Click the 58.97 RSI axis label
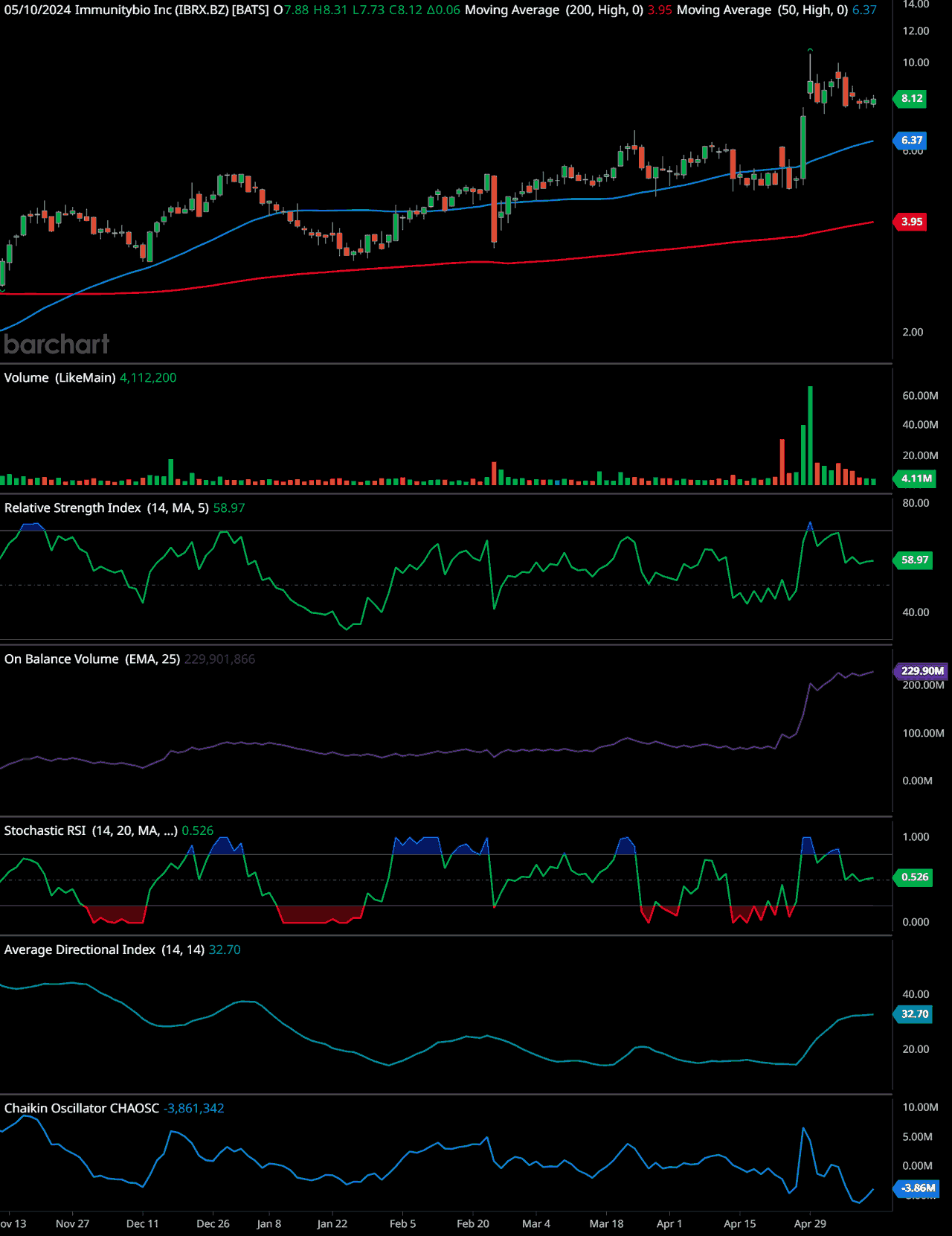This screenshot has width=952, height=1236. click(x=914, y=560)
